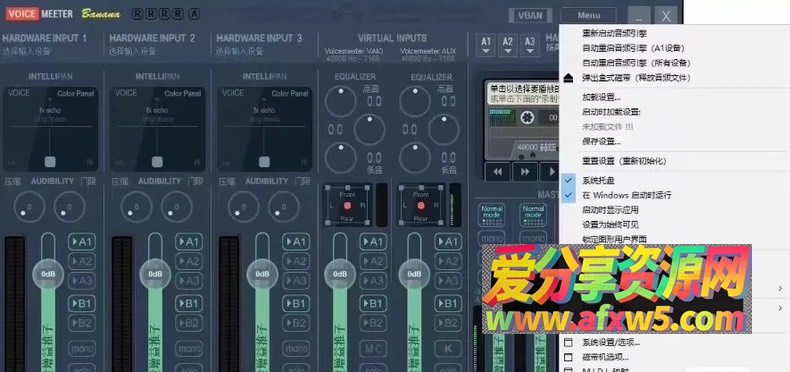Click the Voicemeeter AUX Front/Rear pan box
790x372 pixels.
[x=421, y=205]
